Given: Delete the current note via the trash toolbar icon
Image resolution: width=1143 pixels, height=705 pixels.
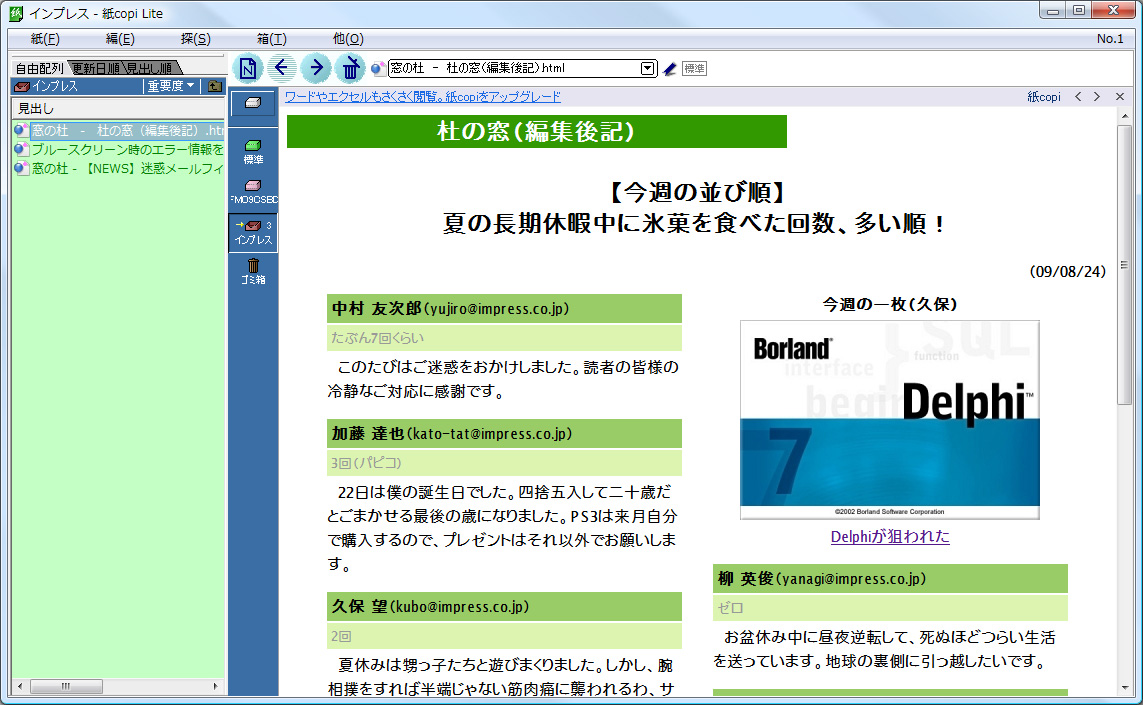Looking at the screenshot, I should coord(351,68).
